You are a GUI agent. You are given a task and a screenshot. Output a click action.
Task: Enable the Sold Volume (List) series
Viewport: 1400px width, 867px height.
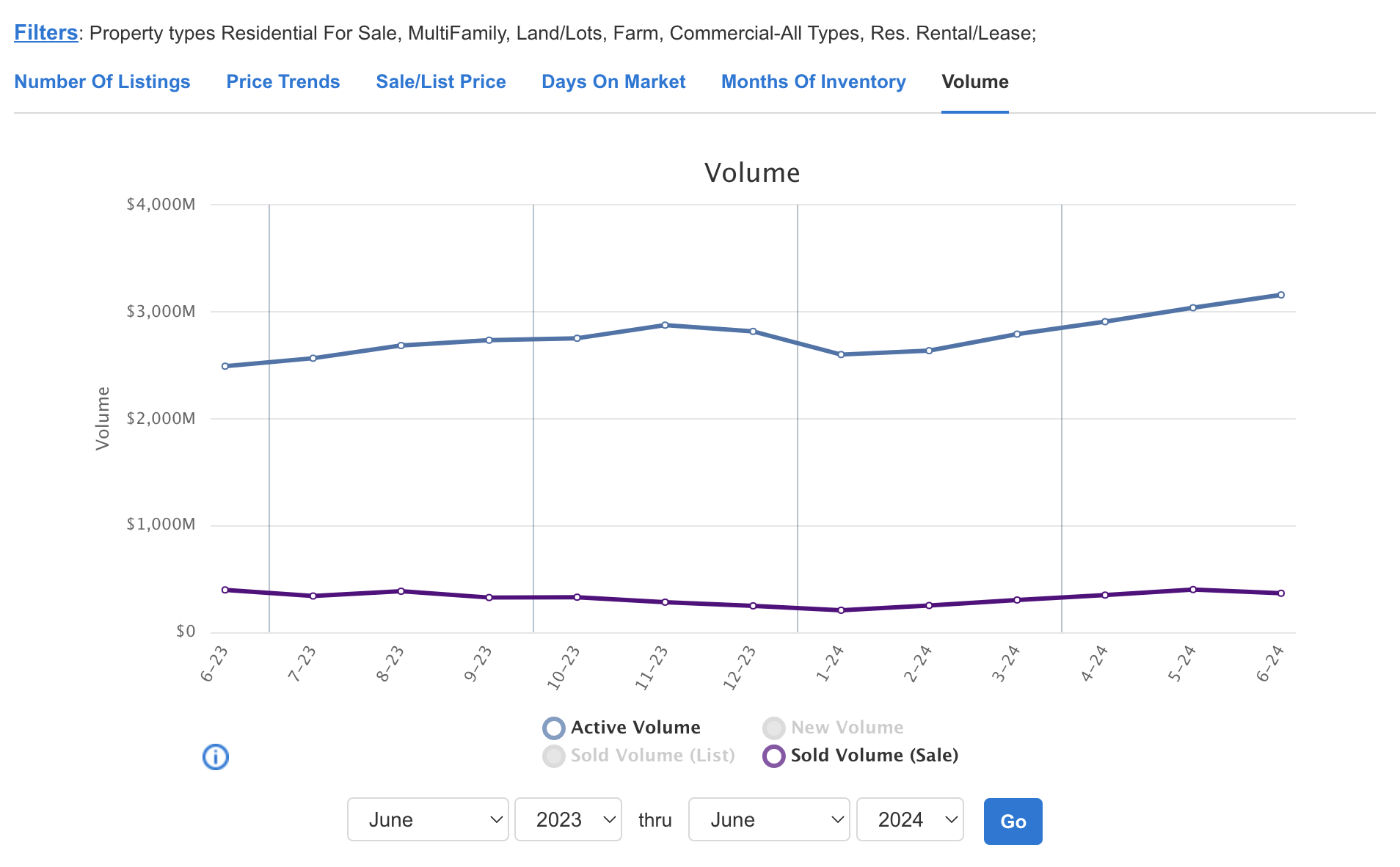click(638, 756)
